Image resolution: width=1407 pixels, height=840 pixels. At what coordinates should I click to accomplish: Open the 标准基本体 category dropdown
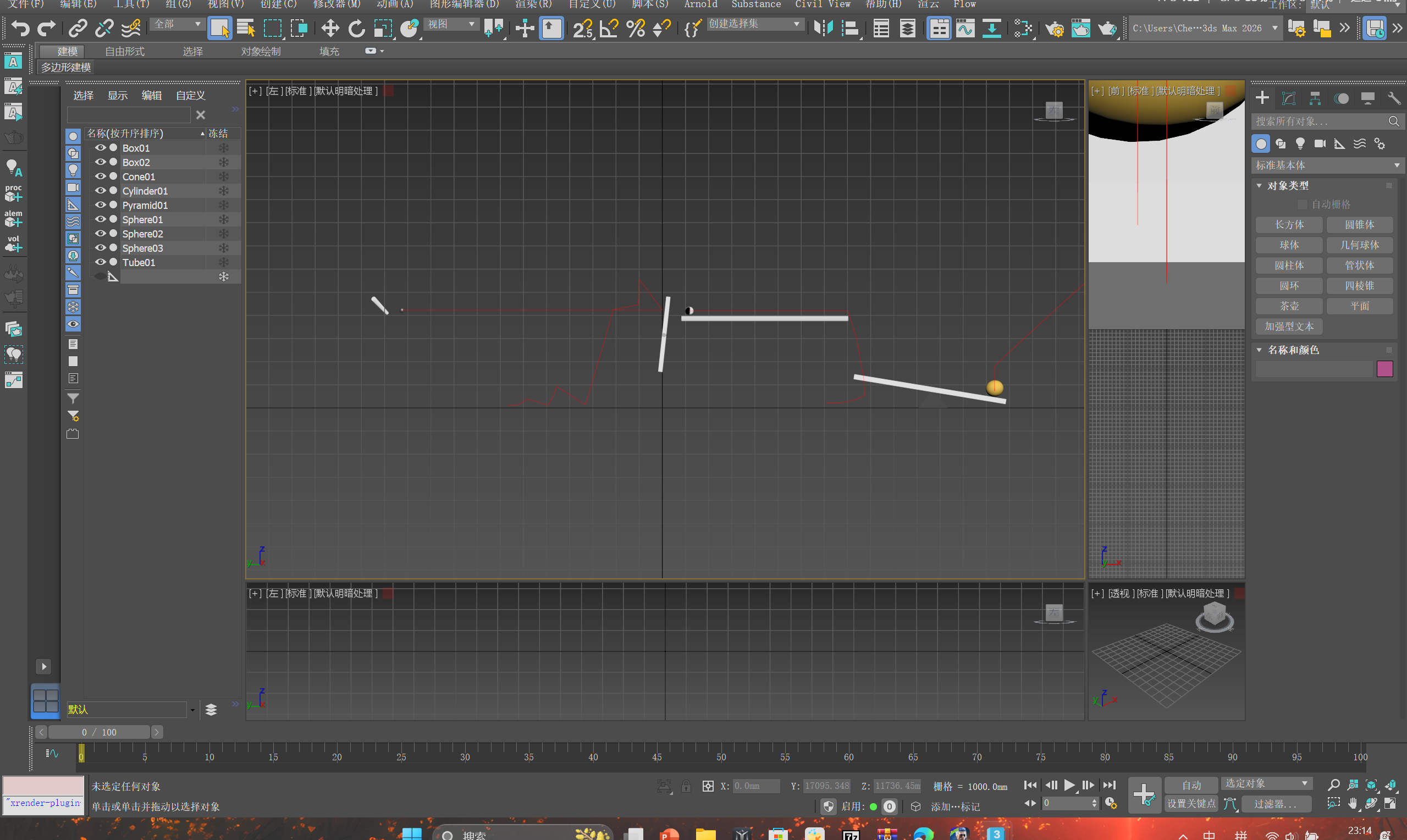pos(1327,165)
